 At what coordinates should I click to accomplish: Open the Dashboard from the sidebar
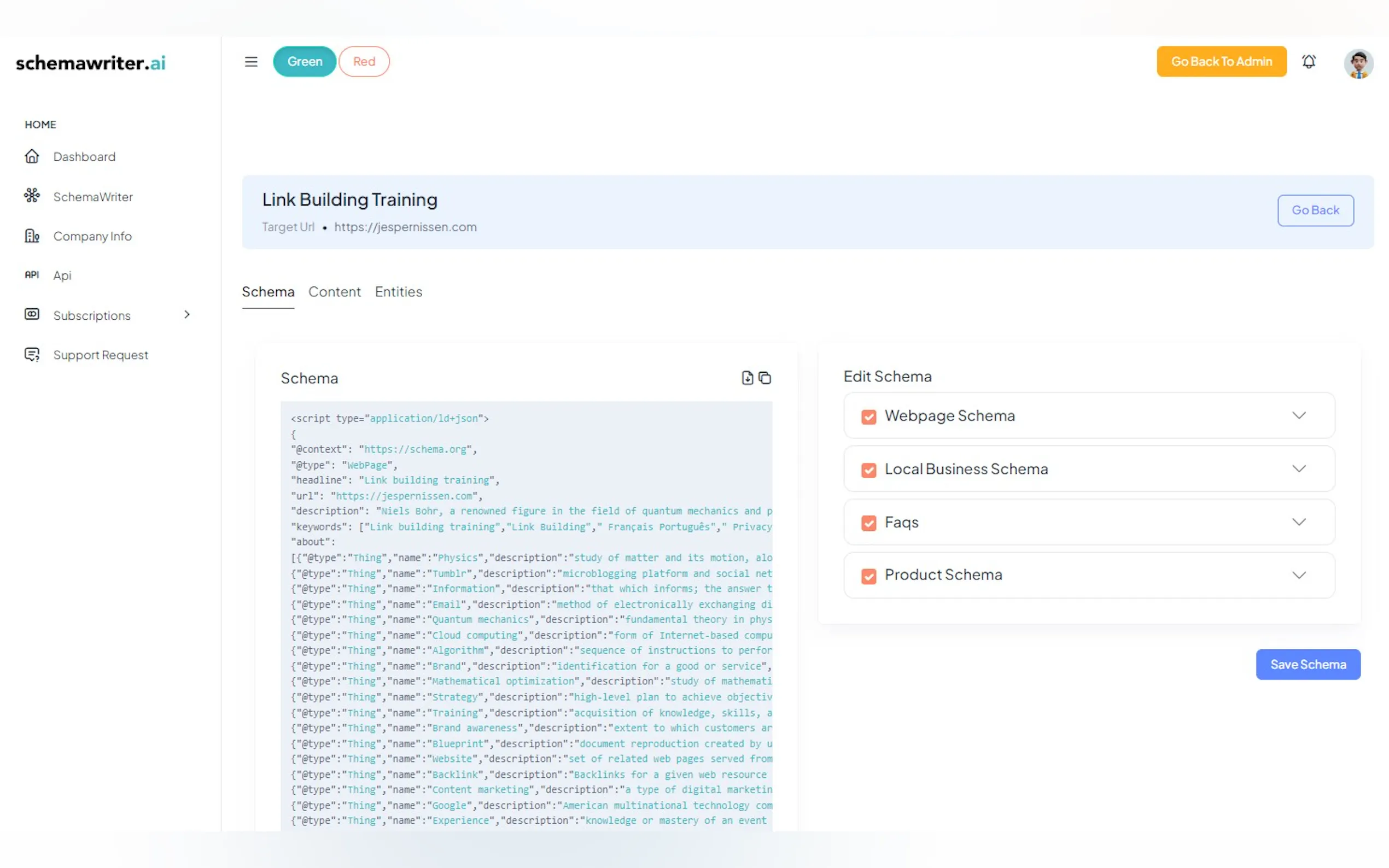point(84,156)
